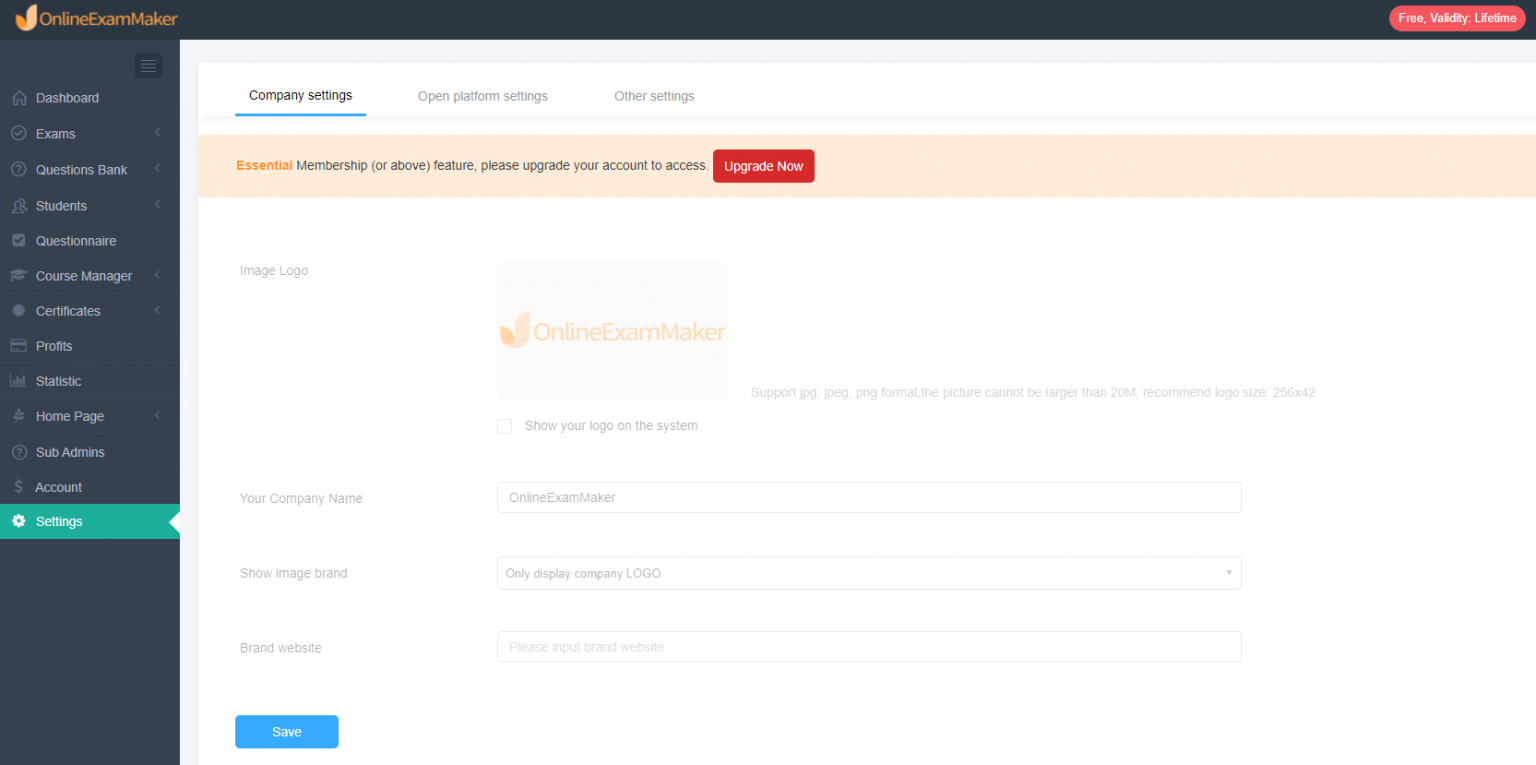Image resolution: width=1536 pixels, height=765 pixels.
Task: Click the Upgrade Now button
Action: tap(763, 165)
